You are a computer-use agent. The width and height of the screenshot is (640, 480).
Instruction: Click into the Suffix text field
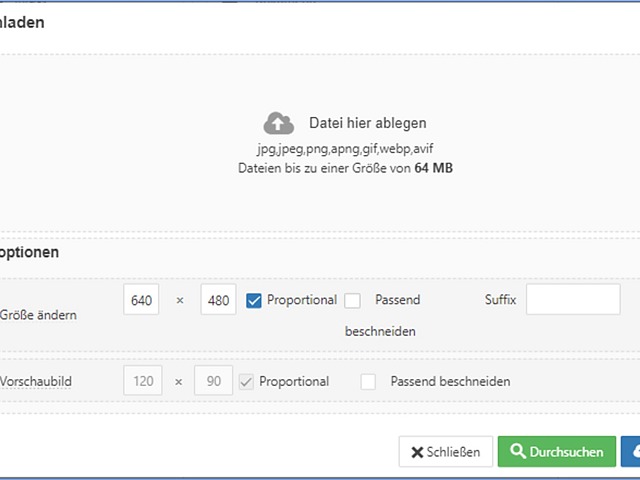click(x=573, y=300)
